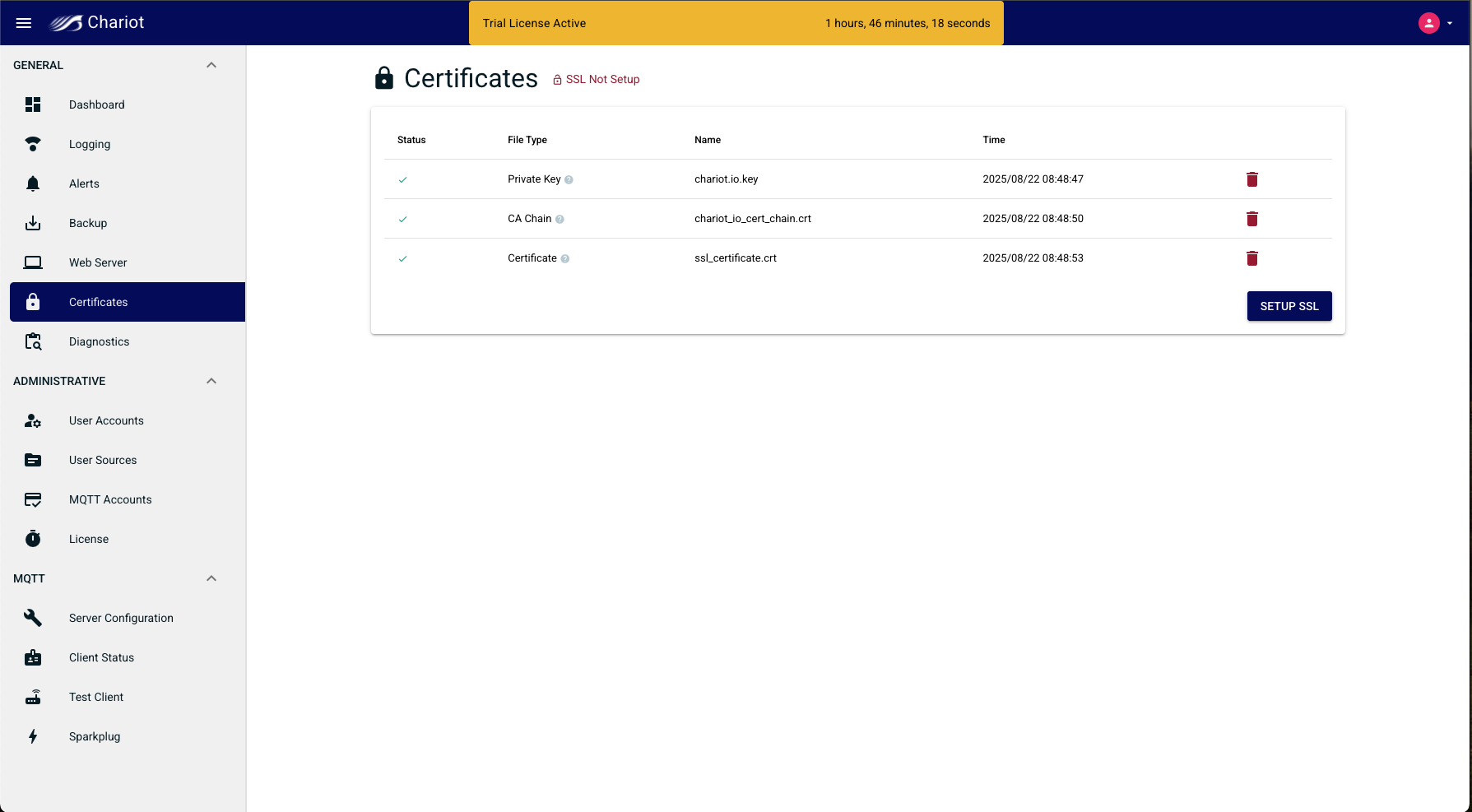Collapse the ADMINISTRATIVE sidebar section
Viewport: 1472px width, 812px height.
click(x=211, y=381)
